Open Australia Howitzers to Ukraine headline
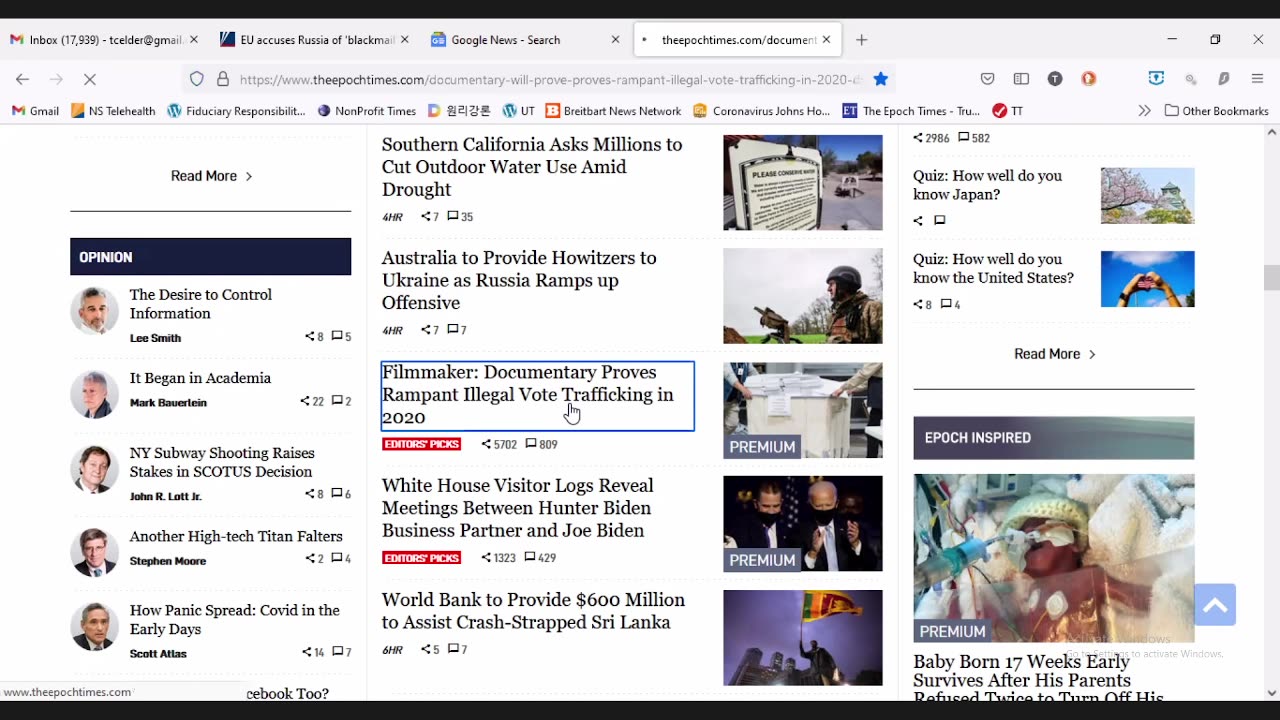1280x720 pixels. pos(519,280)
